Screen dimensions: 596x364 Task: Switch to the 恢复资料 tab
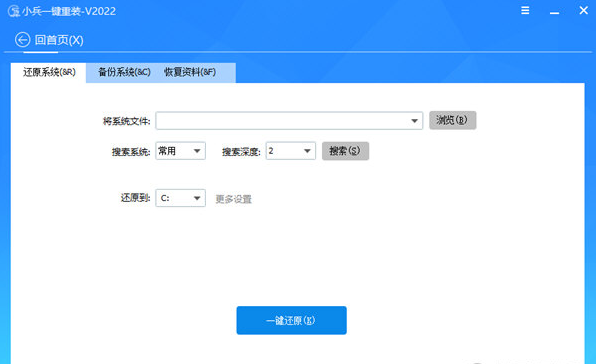pyautogui.click(x=190, y=72)
